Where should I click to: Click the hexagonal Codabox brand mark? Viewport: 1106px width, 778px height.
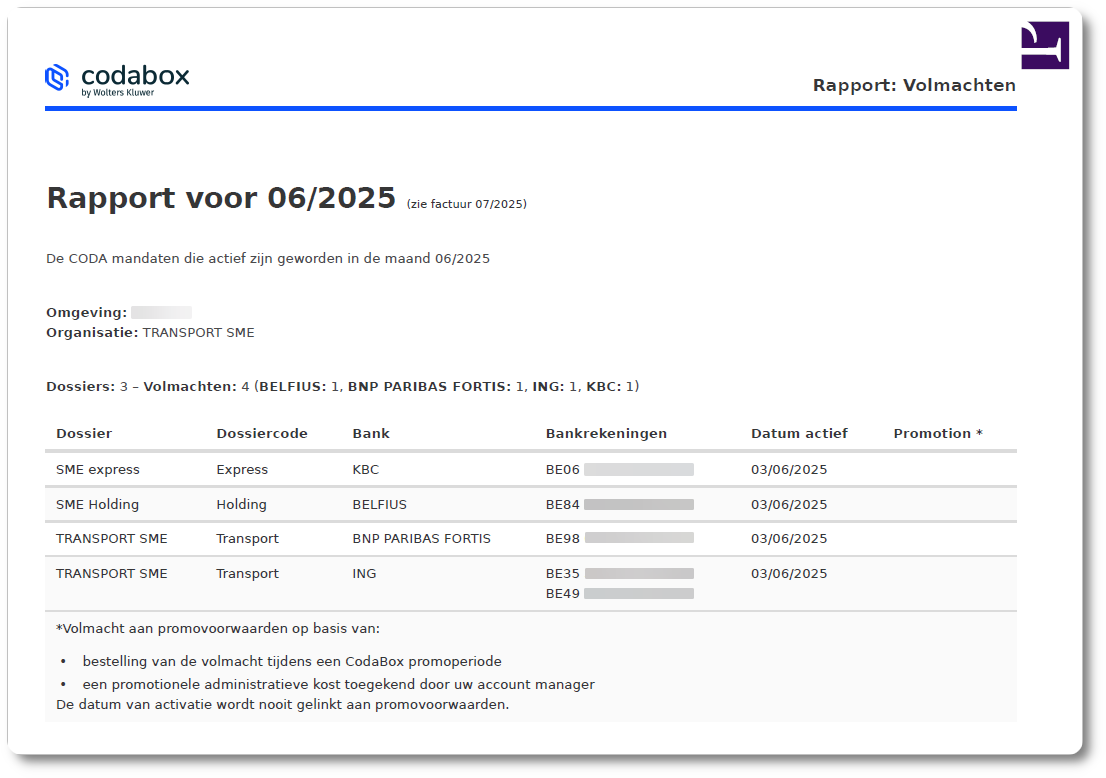pos(58,76)
